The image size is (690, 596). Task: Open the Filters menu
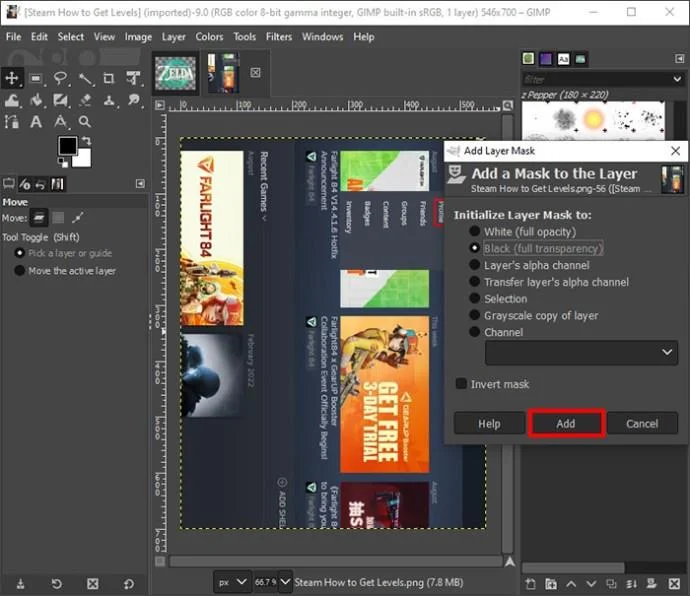coord(279,37)
